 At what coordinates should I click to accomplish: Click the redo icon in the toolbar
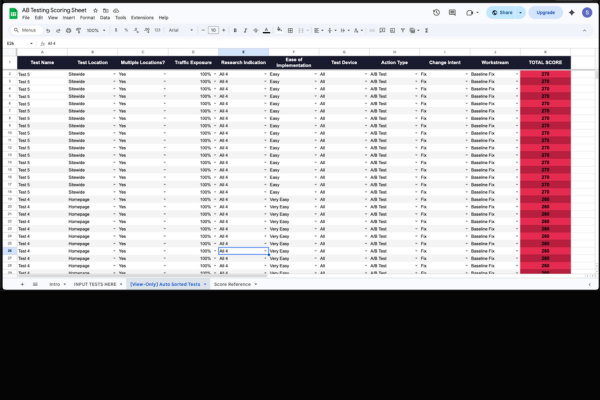click(x=58, y=30)
